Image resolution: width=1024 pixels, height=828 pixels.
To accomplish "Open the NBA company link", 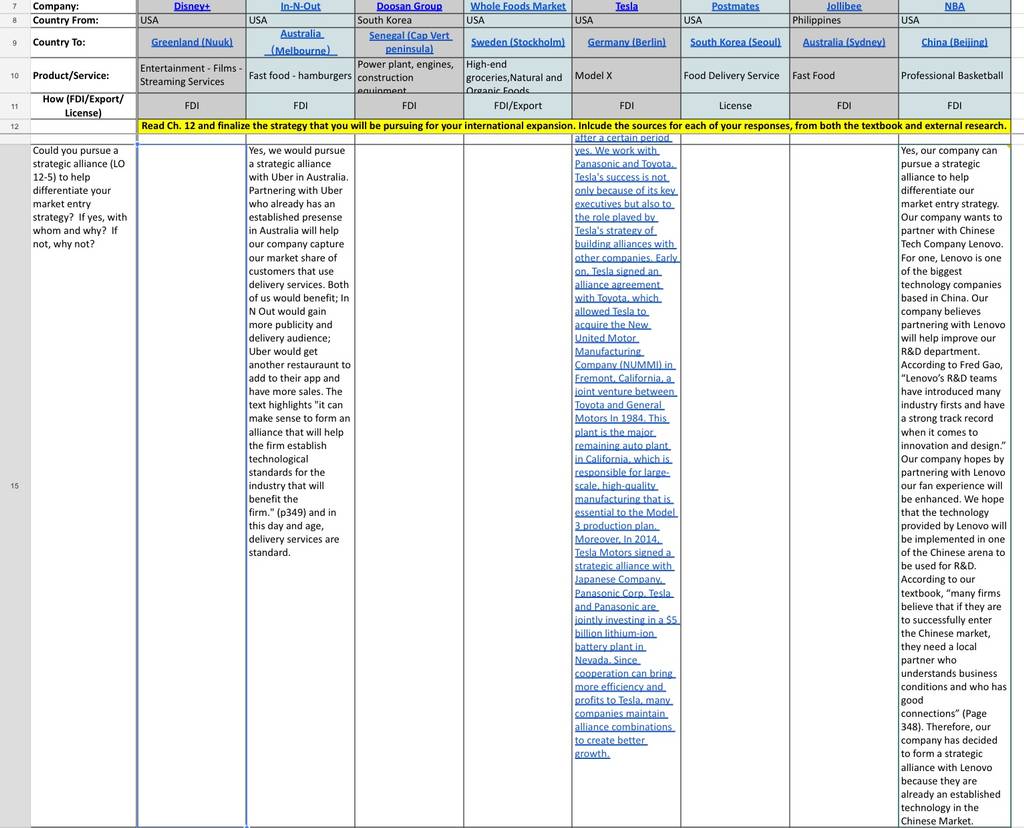I will 954,6.
